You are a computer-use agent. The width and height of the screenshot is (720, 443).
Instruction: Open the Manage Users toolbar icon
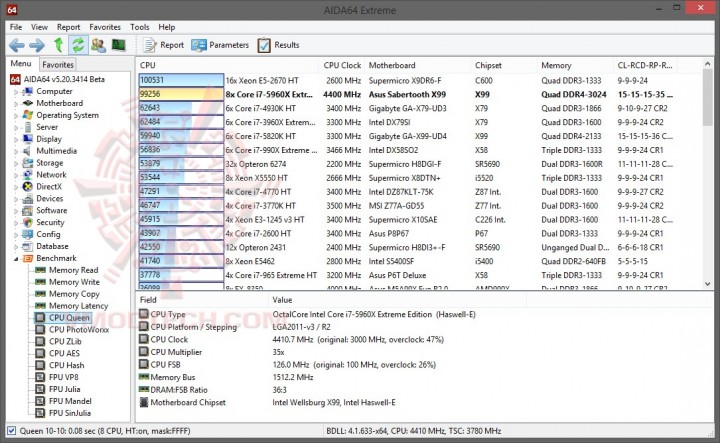point(98,45)
